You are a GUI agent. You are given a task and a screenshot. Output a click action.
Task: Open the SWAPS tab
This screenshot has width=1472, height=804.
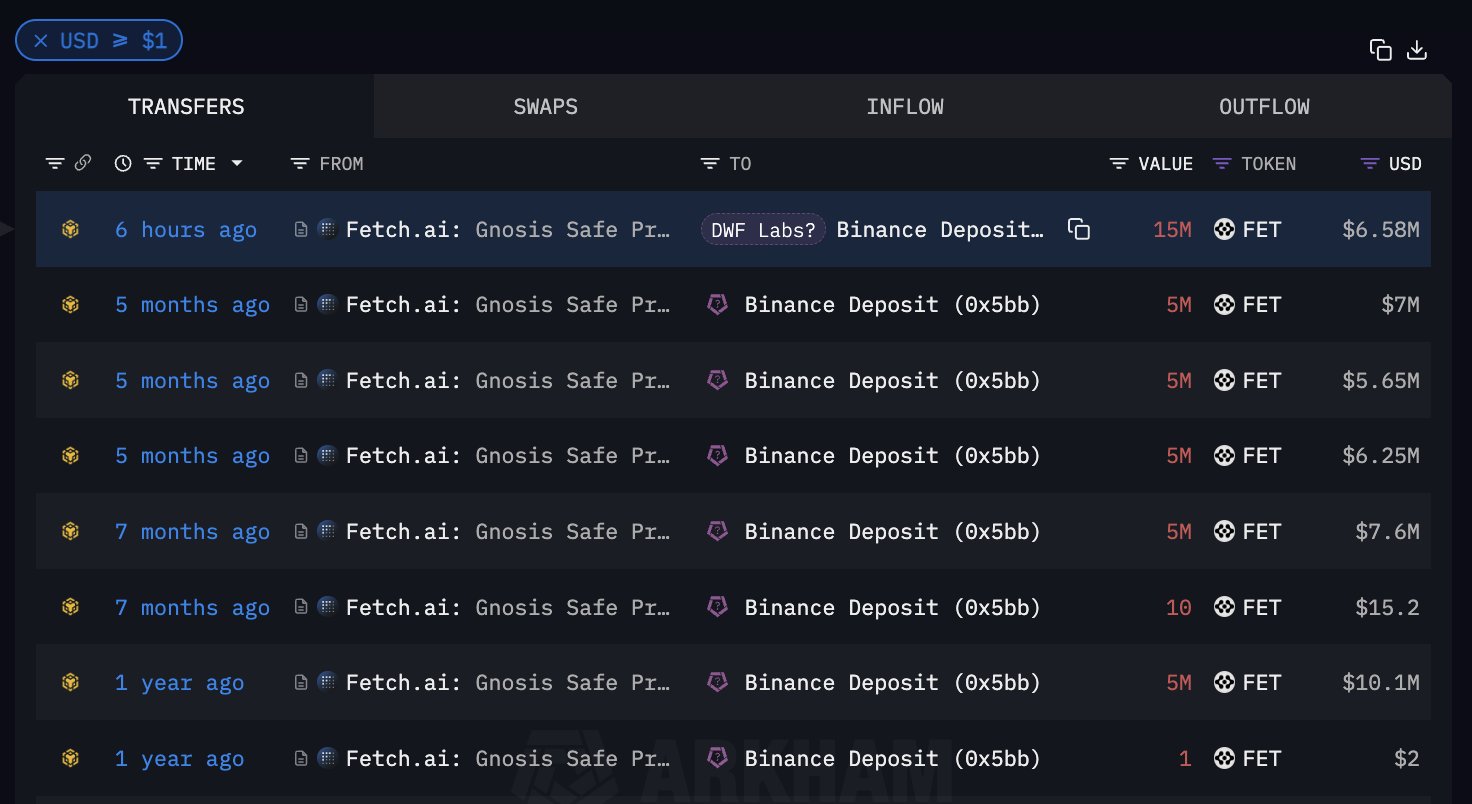[545, 106]
